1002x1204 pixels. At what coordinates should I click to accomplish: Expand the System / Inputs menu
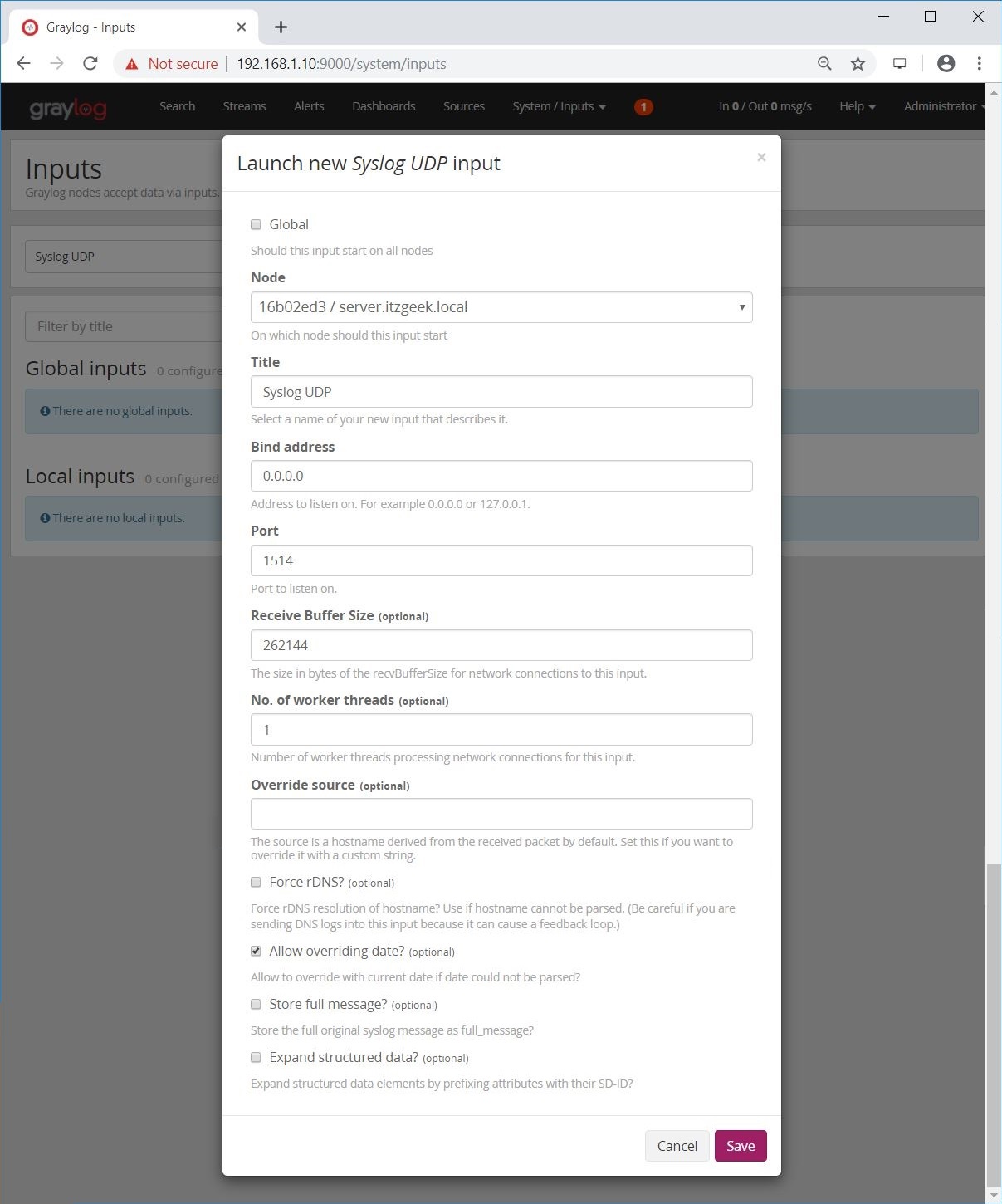coord(559,106)
